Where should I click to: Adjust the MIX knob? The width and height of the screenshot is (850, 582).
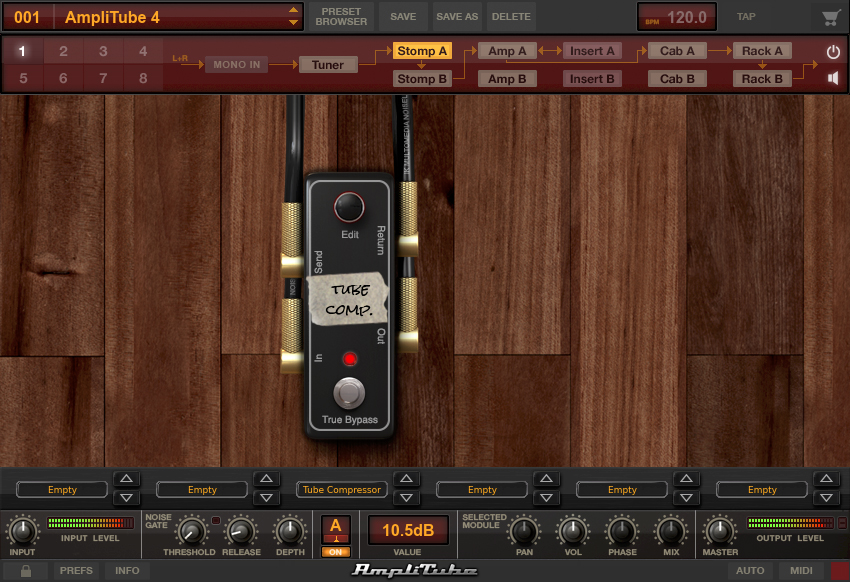(x=671, y=531)
